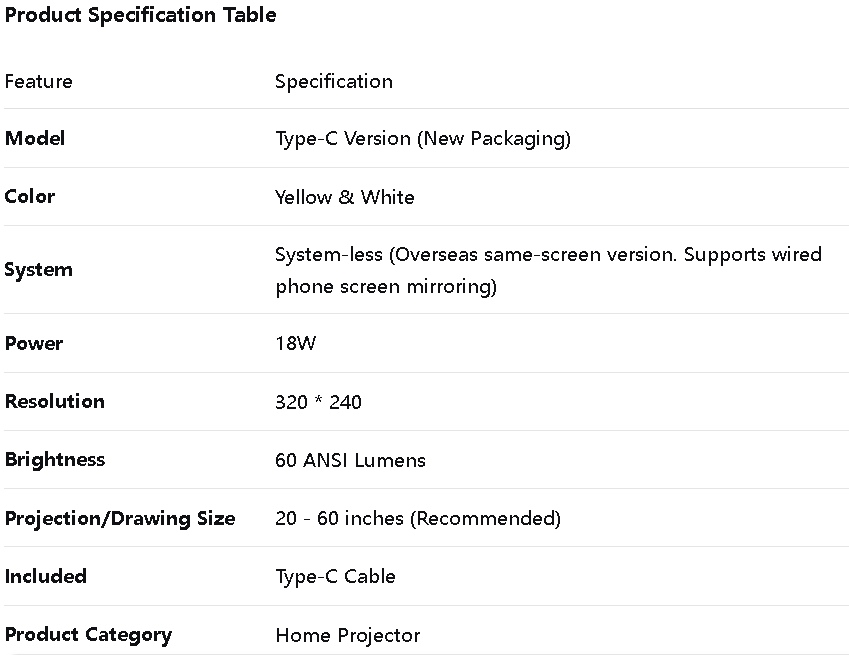Select the Resolution row label
Screen dimensions: 849x655
pos(55,402)
